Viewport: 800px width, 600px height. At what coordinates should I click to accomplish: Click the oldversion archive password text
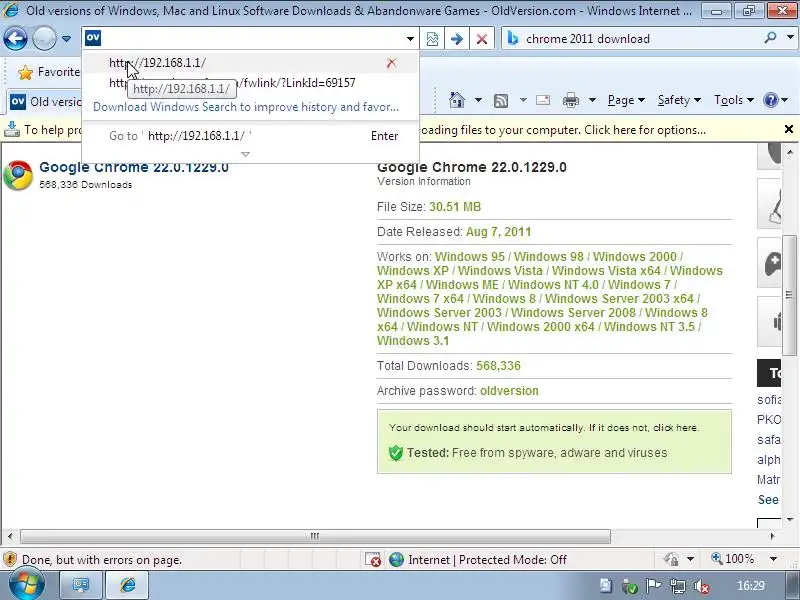pos(509,391)
